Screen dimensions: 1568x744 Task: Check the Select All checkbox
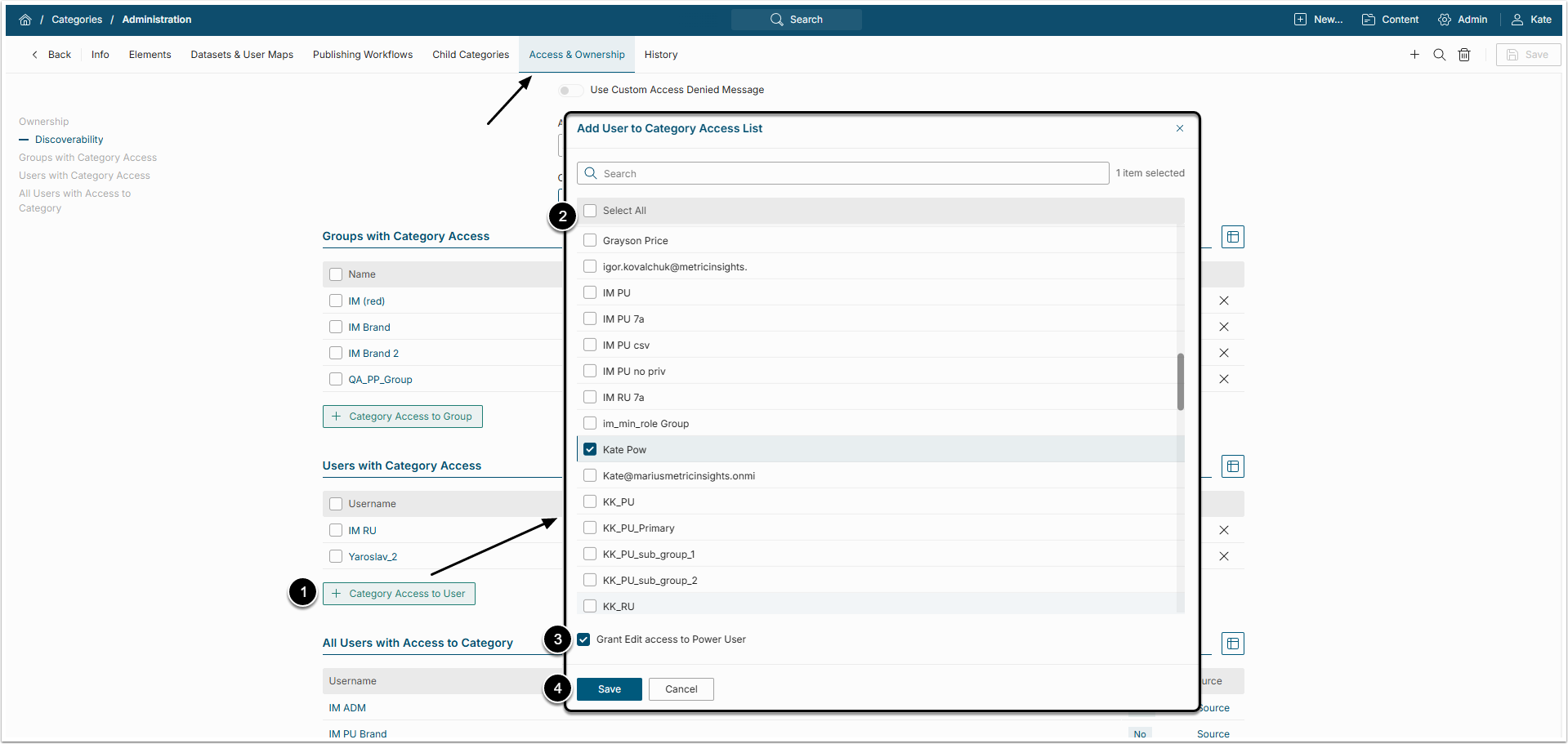tap(590, 211)
